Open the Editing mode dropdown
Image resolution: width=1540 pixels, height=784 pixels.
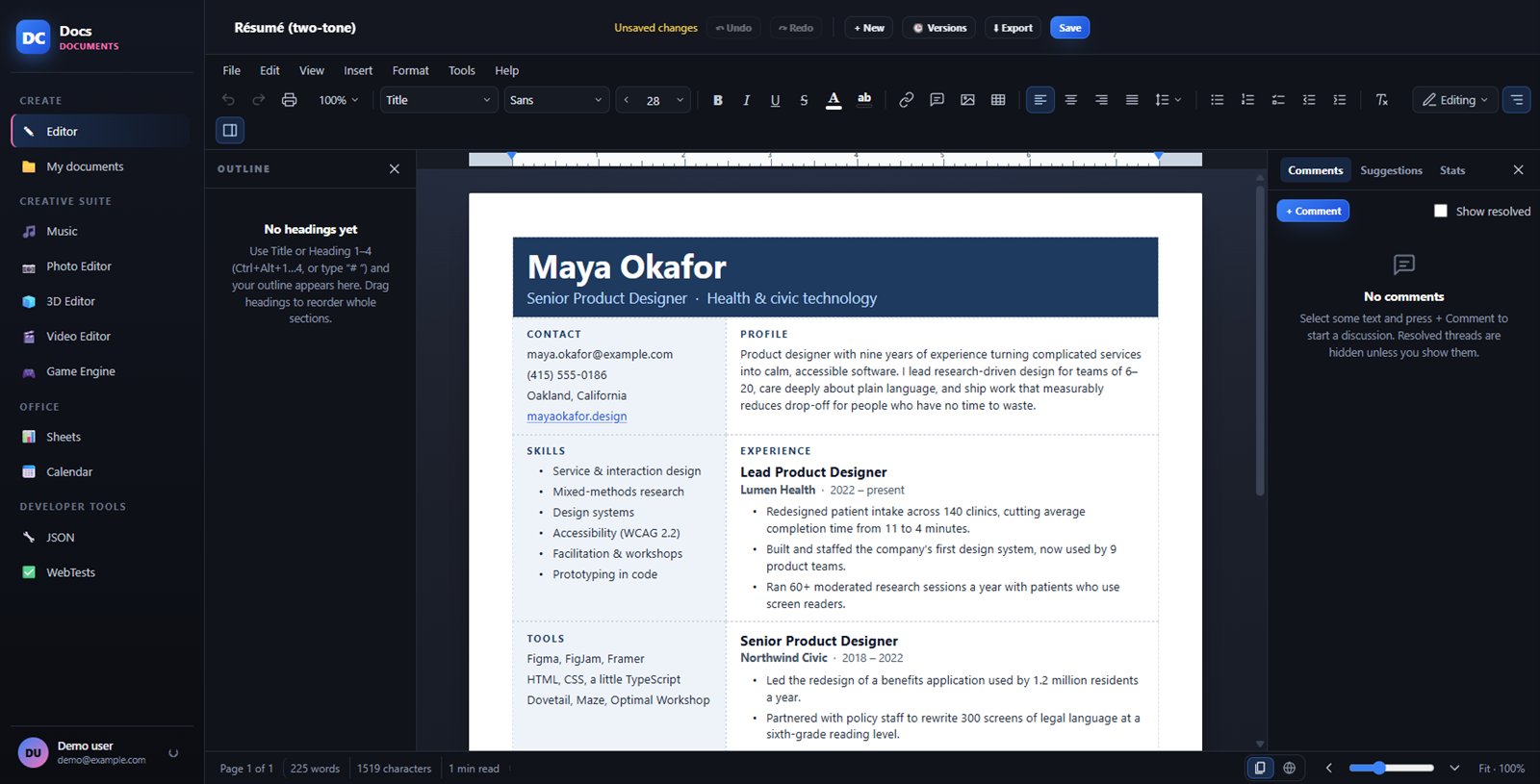point(1455,100)
